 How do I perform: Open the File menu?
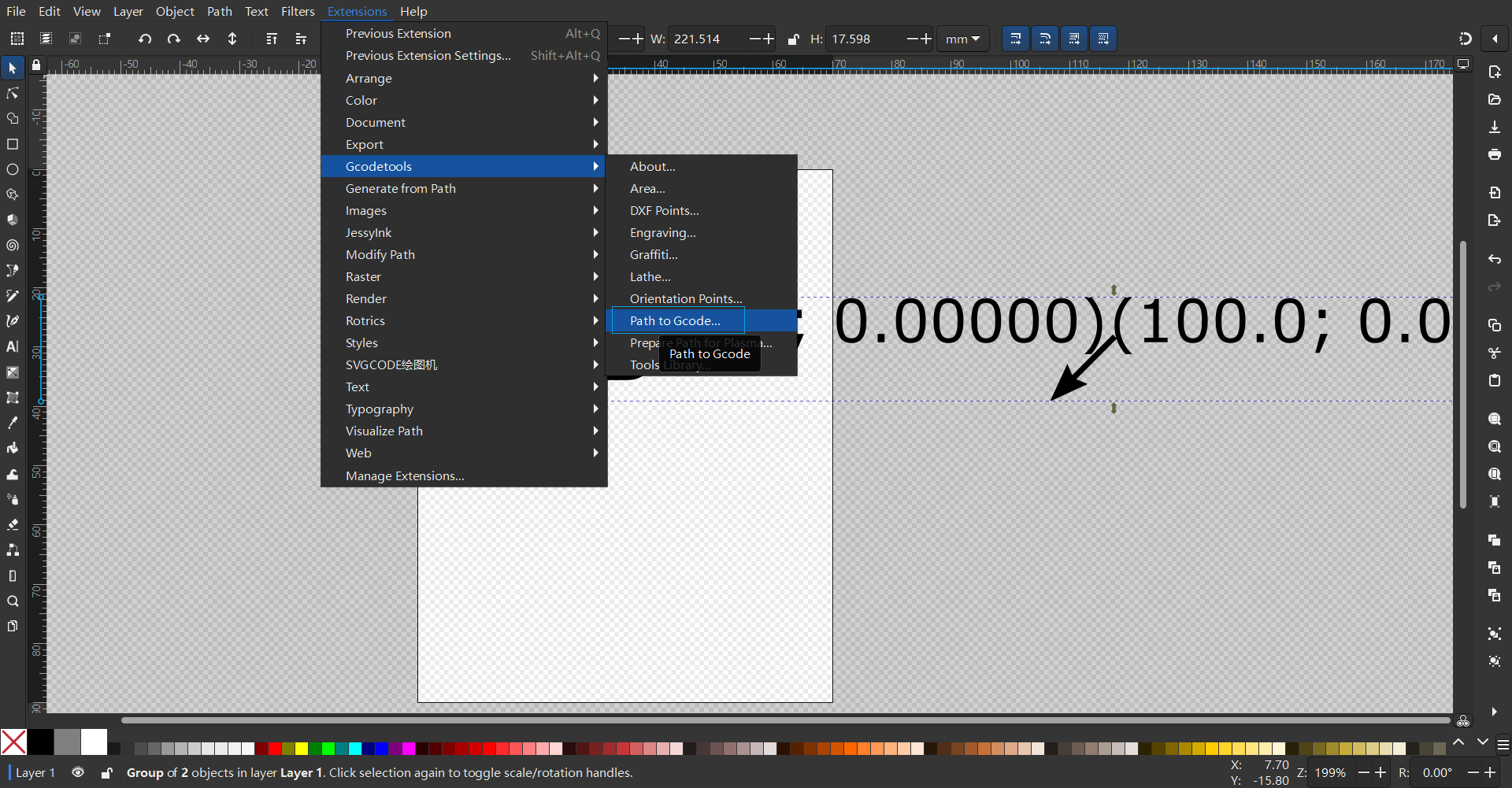pos(16,11)
